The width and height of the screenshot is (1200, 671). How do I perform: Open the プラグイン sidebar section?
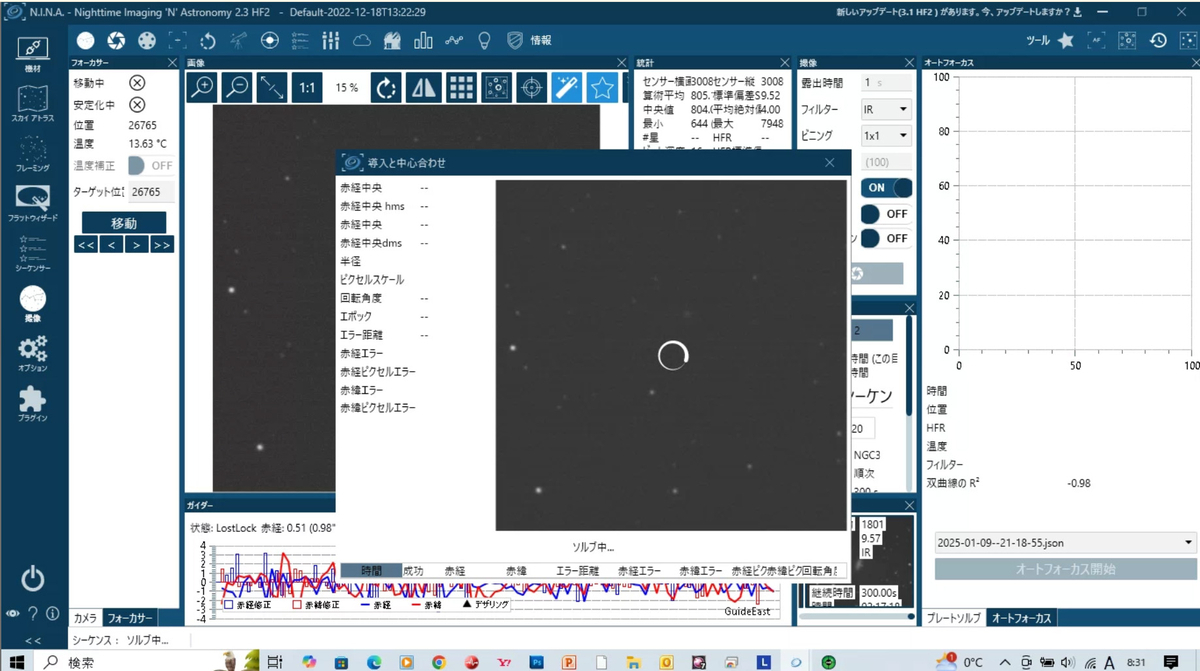(33, 404)
